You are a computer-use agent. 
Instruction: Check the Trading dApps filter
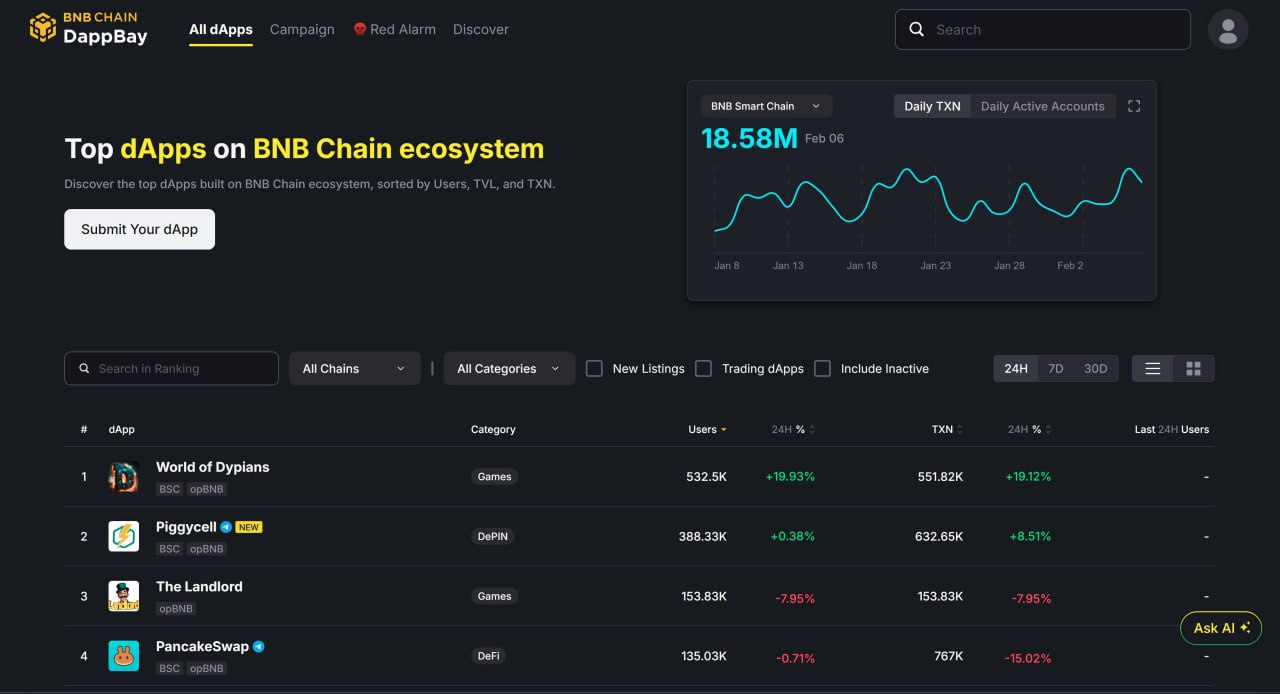pyautogui.click(x=704, y=369)
